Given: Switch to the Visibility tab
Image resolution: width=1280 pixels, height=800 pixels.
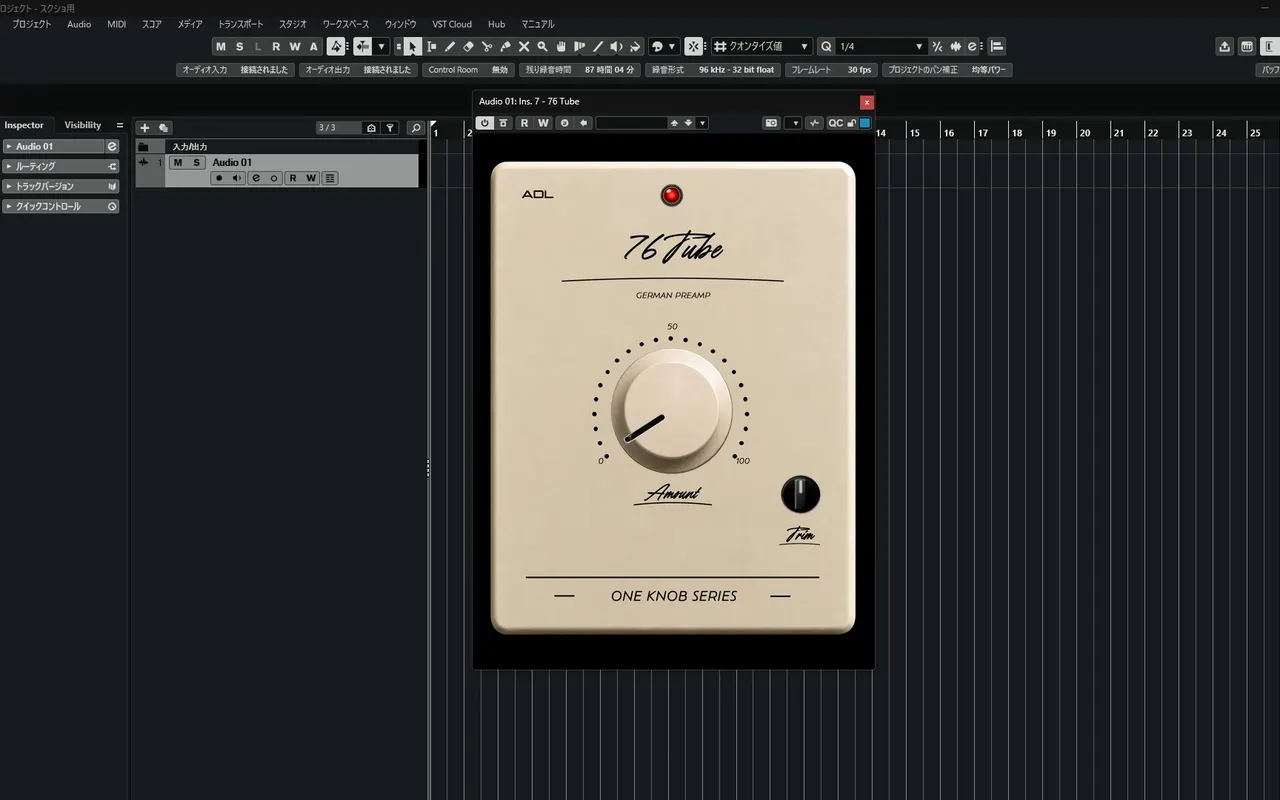Looking at the screenshot, I should pos(83,125).
